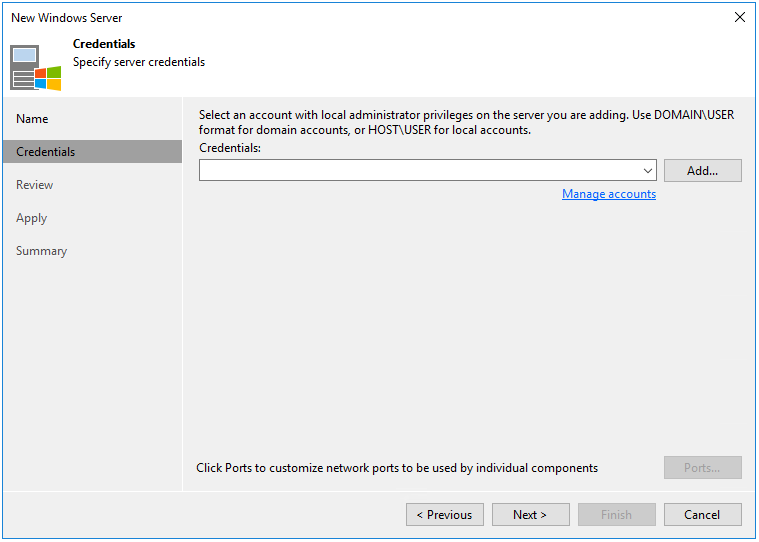Click the New Windows Server title bar
Screen dimensions: 759x542
coord(300,18)
